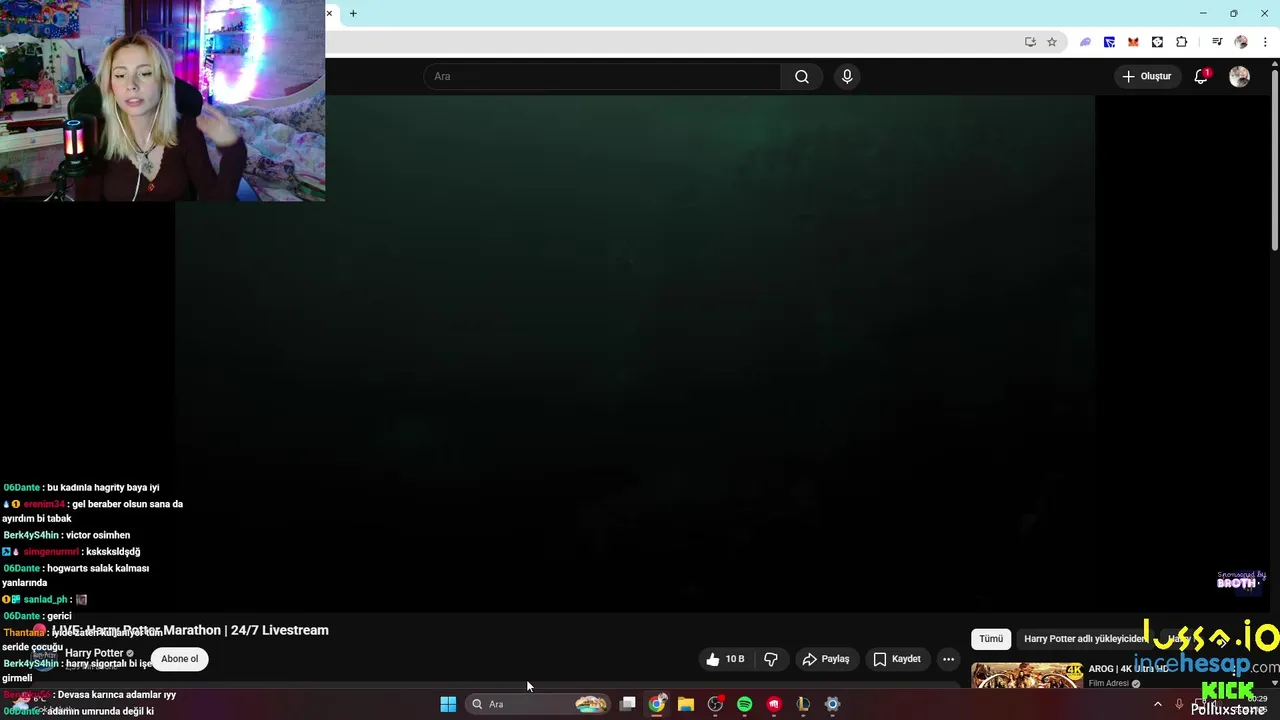Open Chrome profile avatar
The image size is (1280, 720).
tap(1241, 42)
